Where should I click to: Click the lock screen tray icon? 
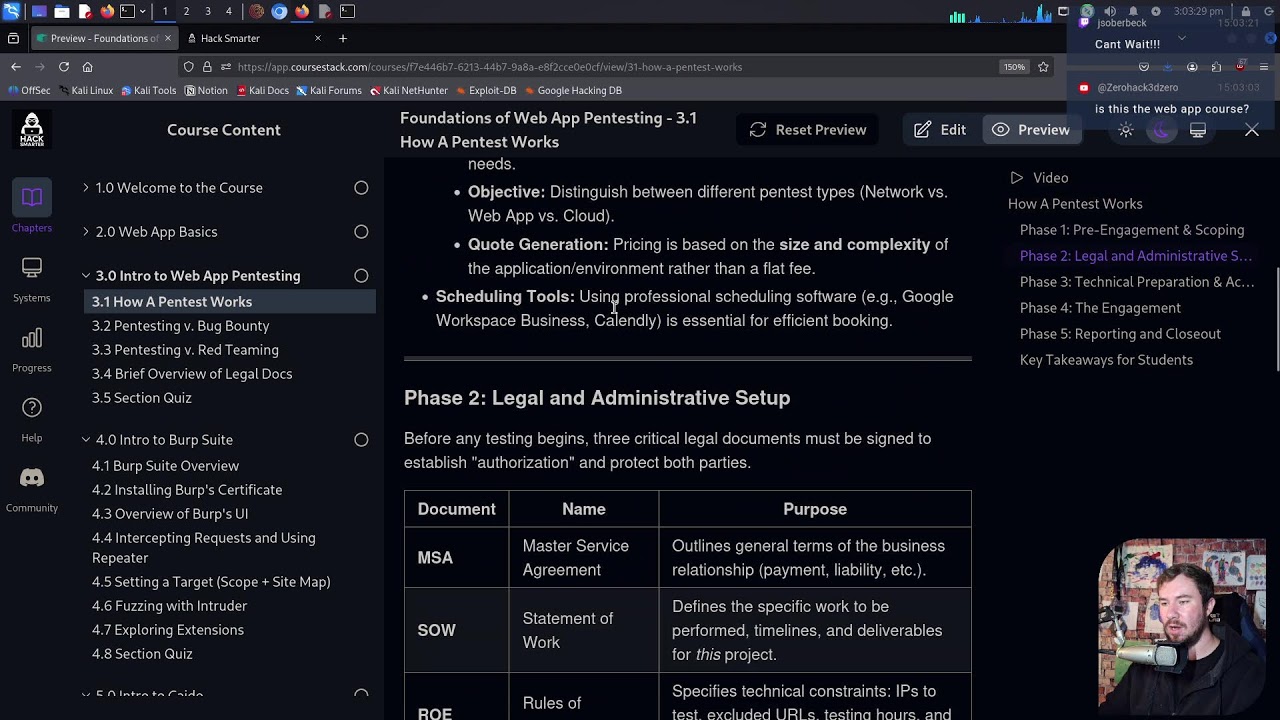[x=1246, y=11]
